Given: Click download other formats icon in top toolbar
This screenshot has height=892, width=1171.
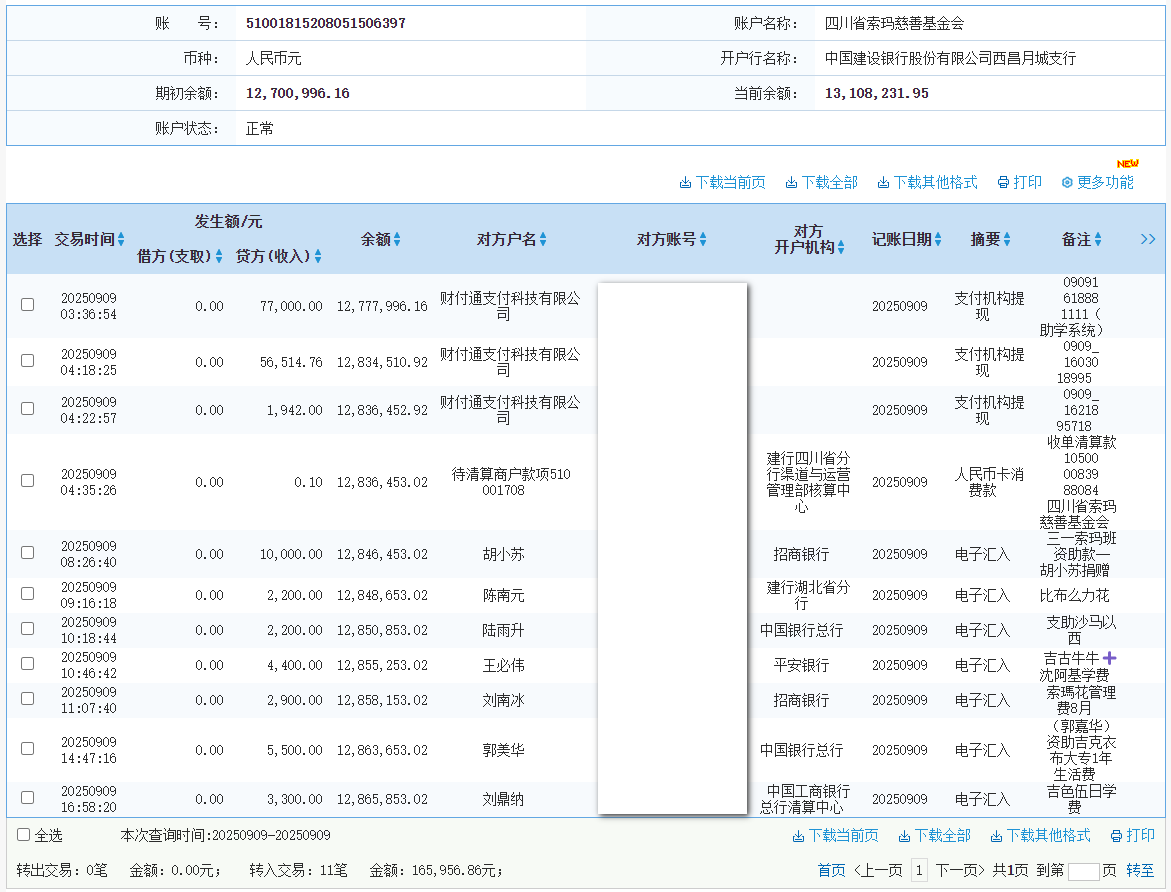Looking at the screenshot, I should click(884, 183).
